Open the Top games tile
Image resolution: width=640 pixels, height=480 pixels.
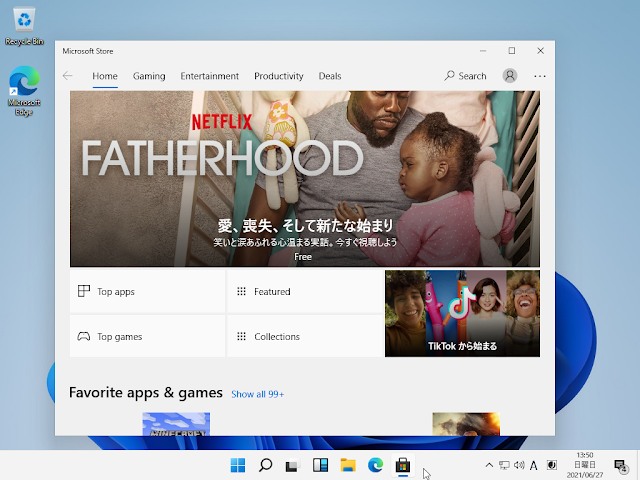tap(147, 336)
